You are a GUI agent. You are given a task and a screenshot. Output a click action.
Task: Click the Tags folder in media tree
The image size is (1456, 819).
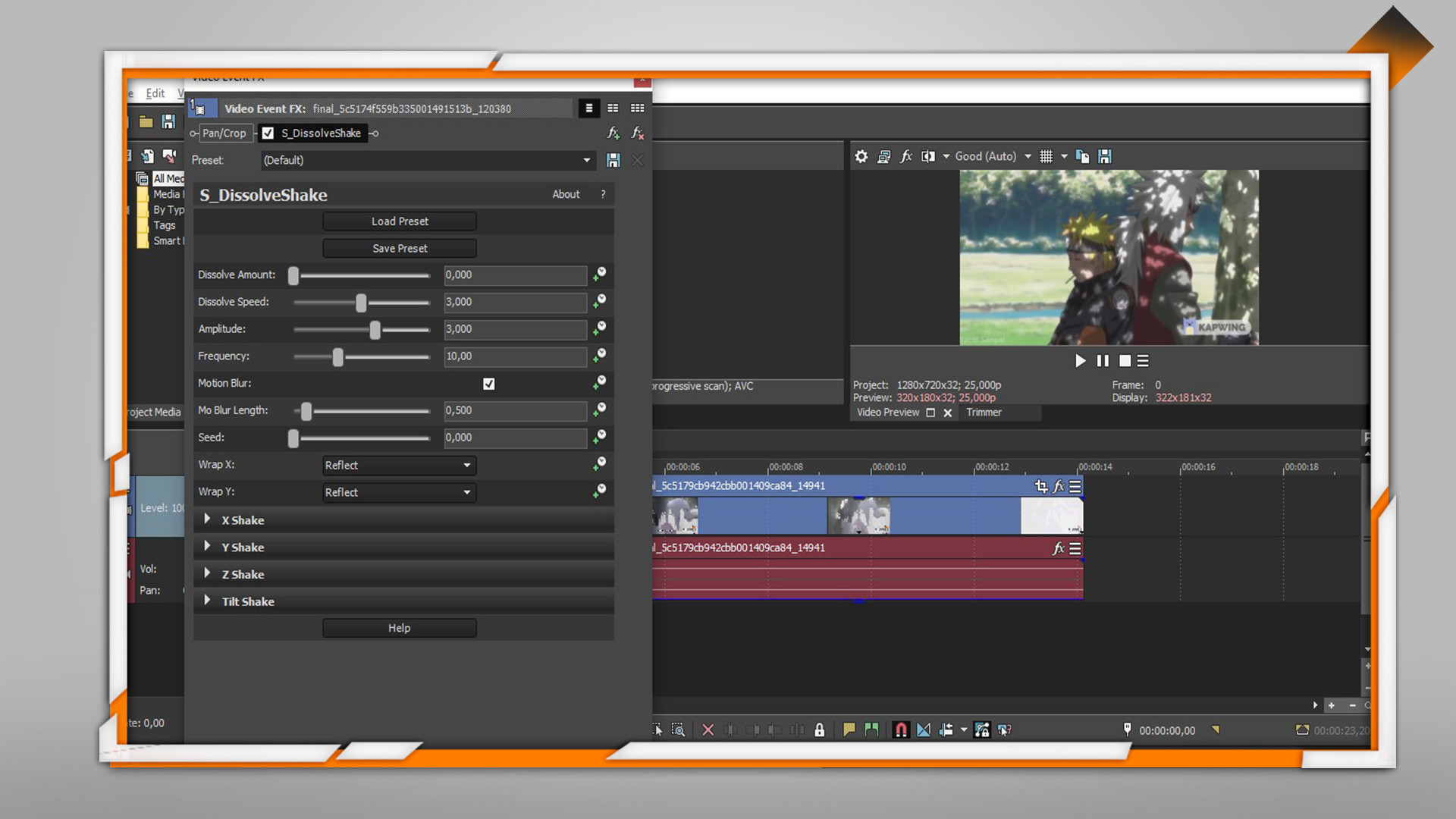[x=164, y=225]
